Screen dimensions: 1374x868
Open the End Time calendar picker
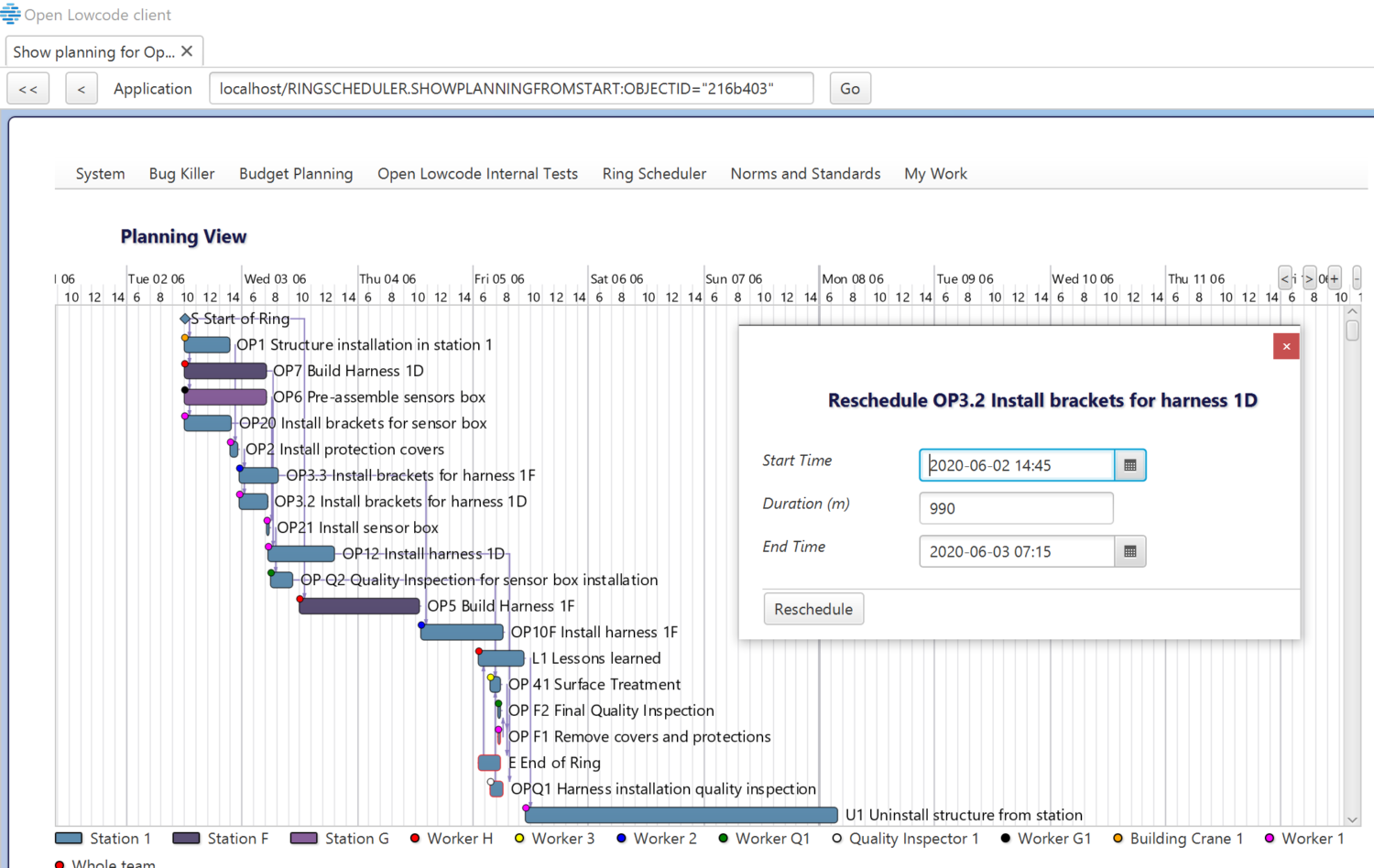pyautogui.click(x=1130, y=551)
